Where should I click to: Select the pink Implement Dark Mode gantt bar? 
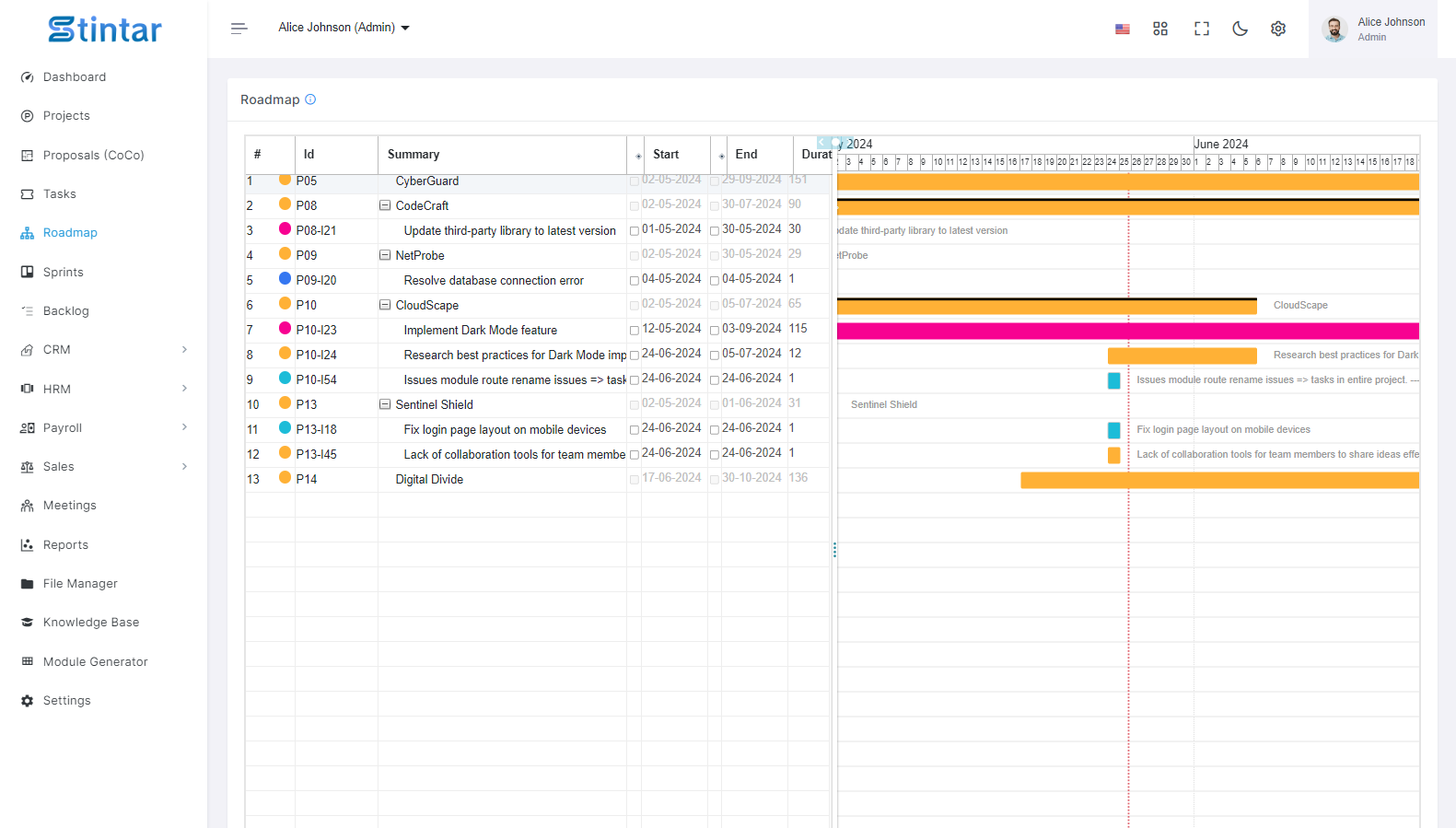1127,331
